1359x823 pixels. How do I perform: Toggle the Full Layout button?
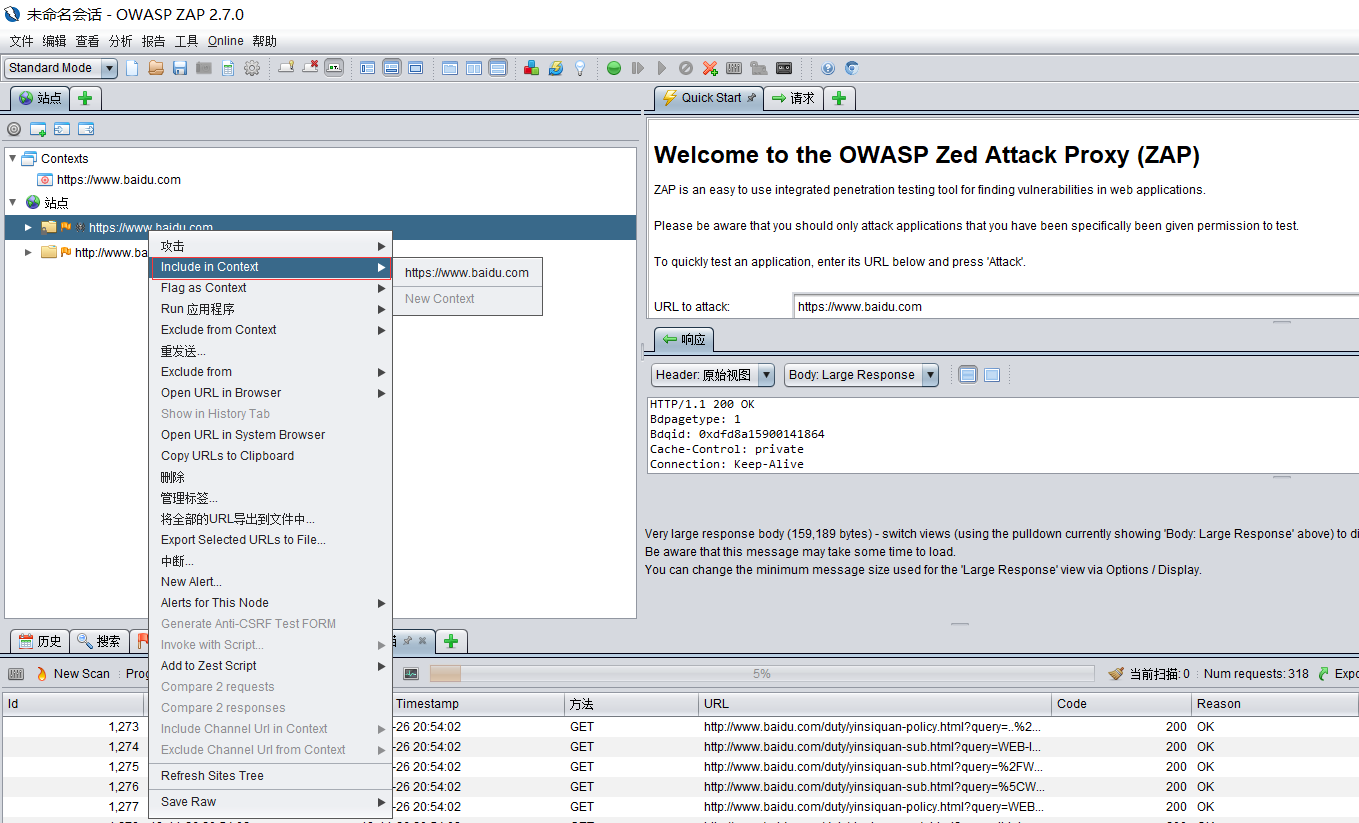coord(416,68)
